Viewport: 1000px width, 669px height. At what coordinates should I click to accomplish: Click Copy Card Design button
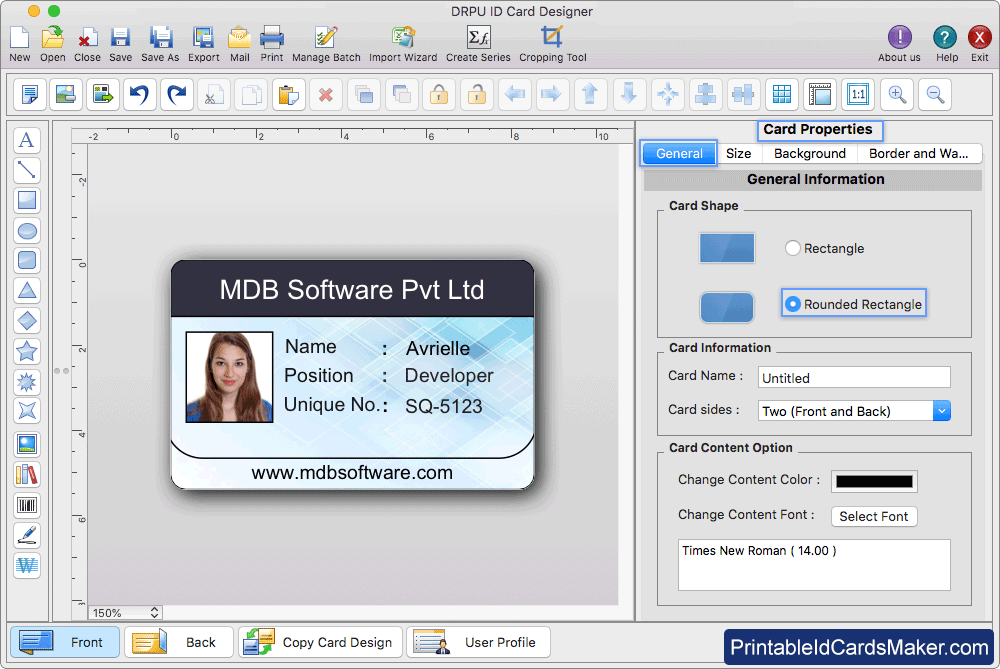320,642
